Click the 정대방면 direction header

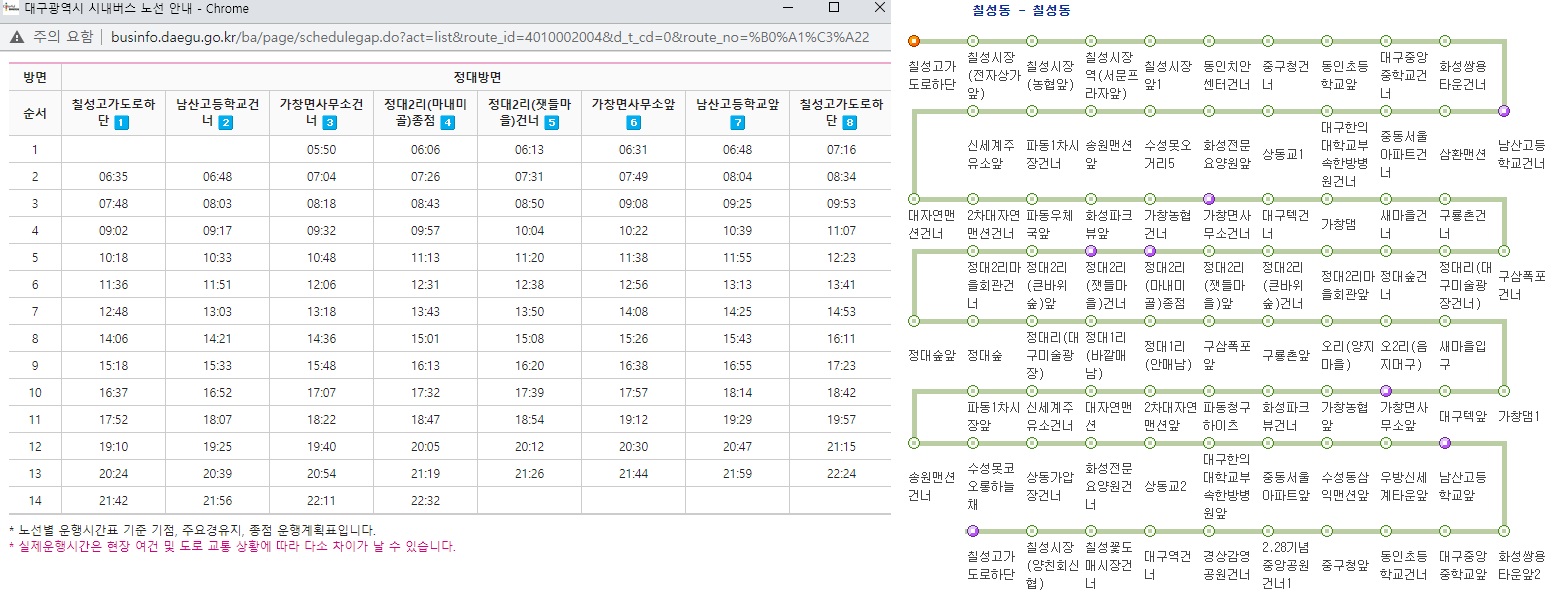coord(476,77)
